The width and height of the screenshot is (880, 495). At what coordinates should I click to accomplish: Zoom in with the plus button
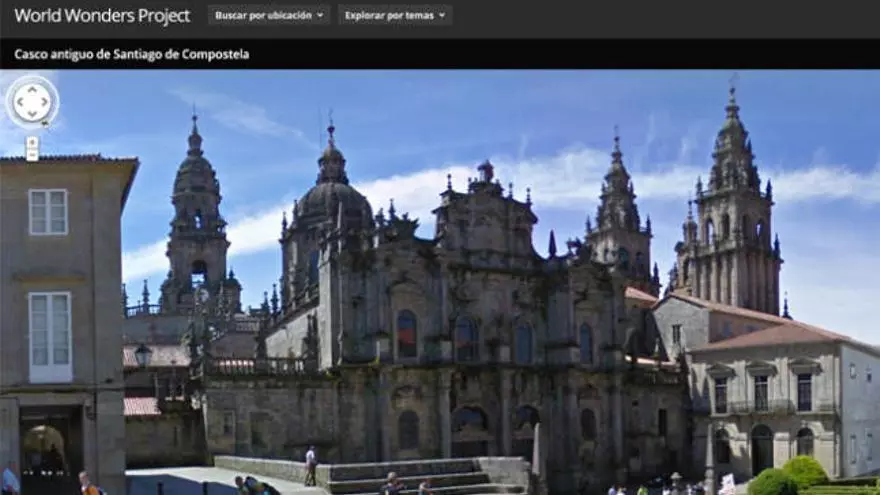click(x=32, y=143)
